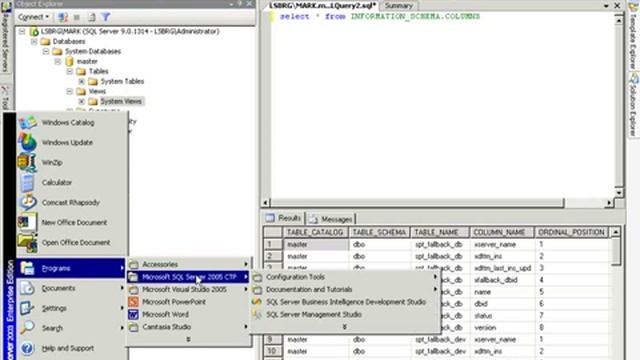
Task: Collapse the System Databases node
Action: 46,51
